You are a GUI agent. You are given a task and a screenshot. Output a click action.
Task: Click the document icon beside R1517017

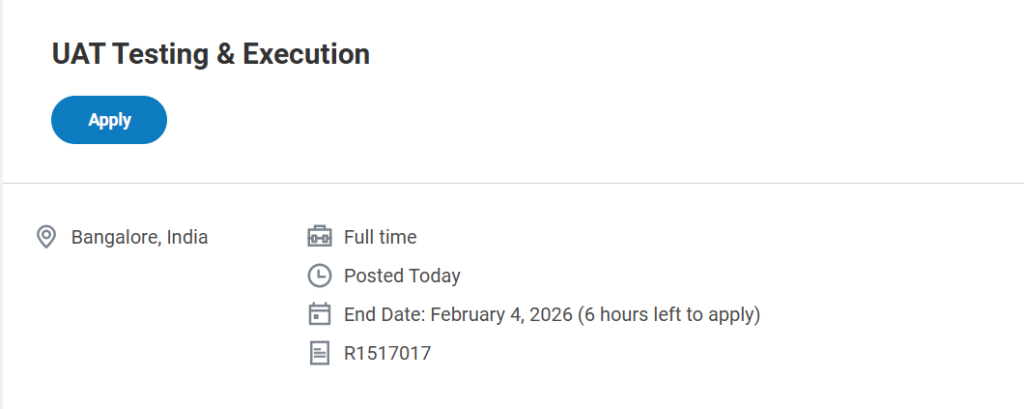coord(318,352)
